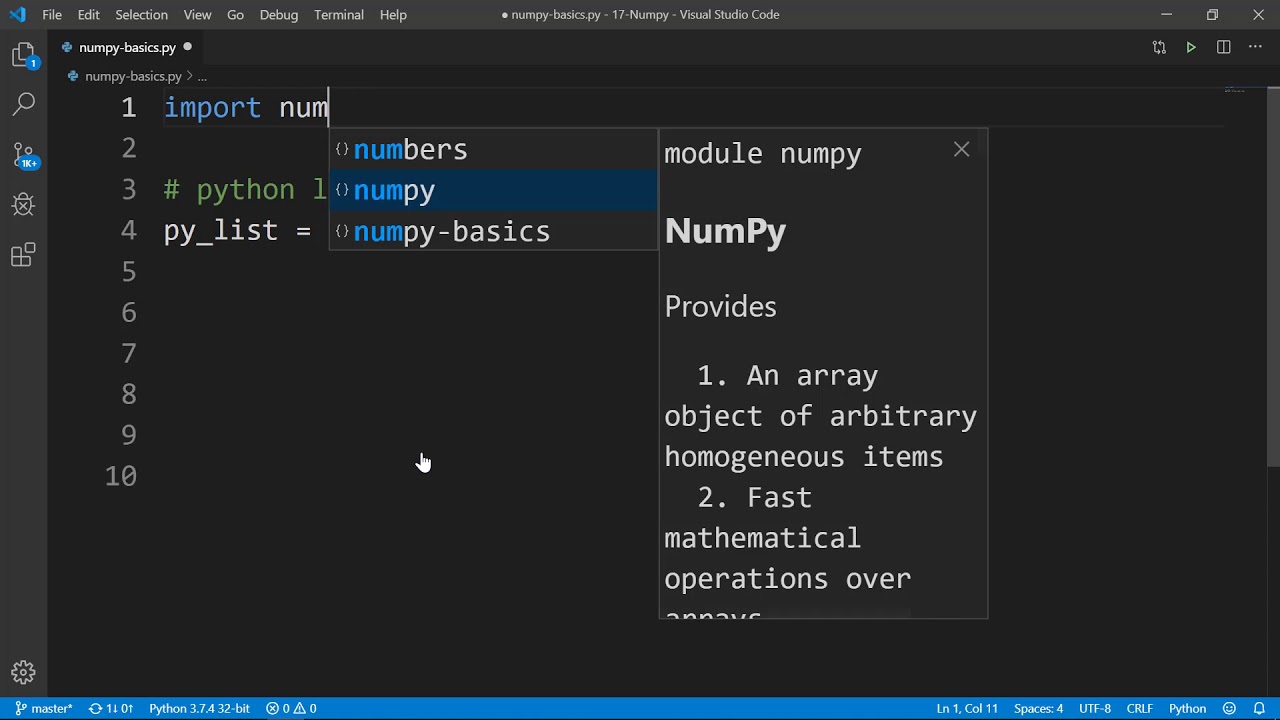Change the CRLF end-of-line sequence

(1139, 708)
